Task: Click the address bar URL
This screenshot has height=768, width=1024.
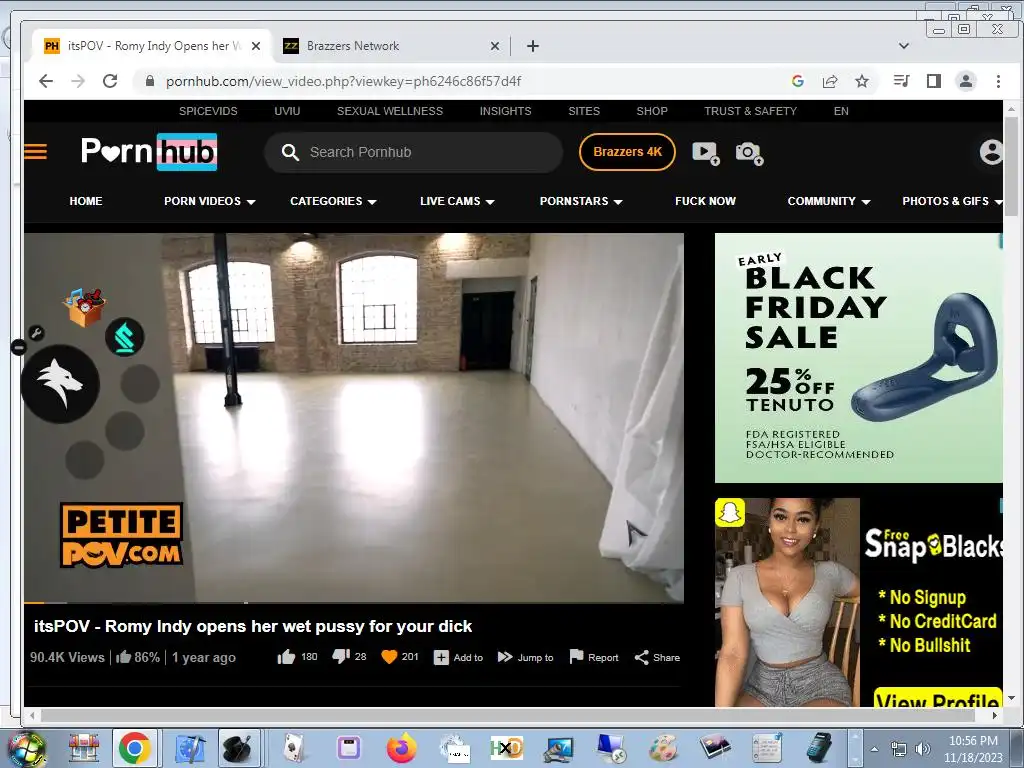Action: [343, 81]
